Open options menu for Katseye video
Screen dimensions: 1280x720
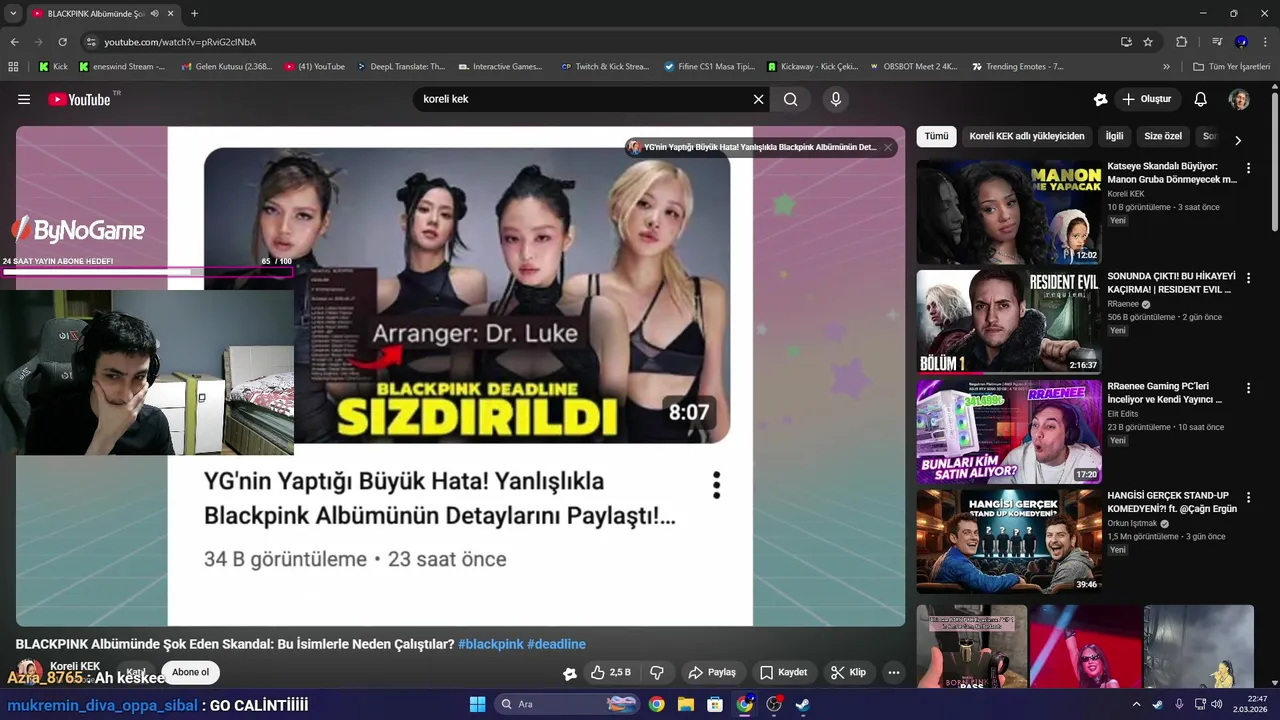point(1248,168)
